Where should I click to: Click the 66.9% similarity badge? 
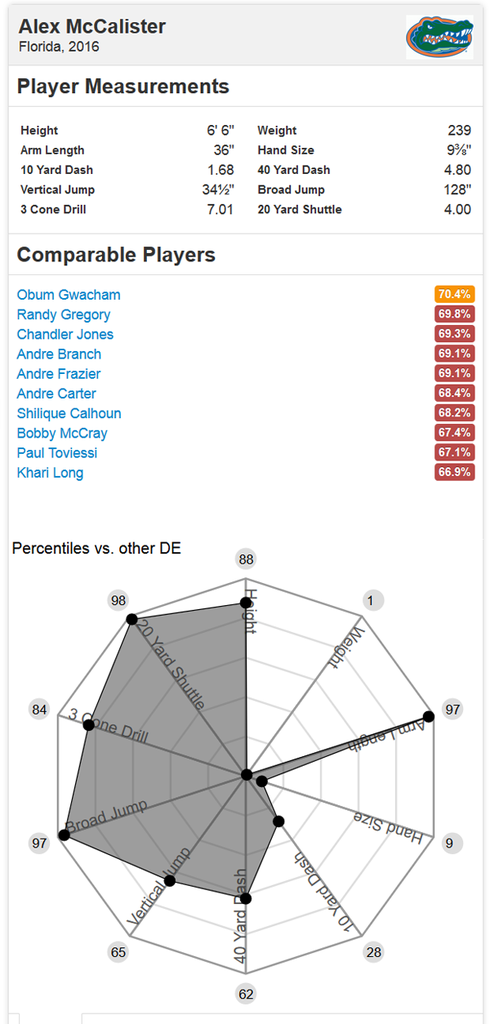click(454, 472)
